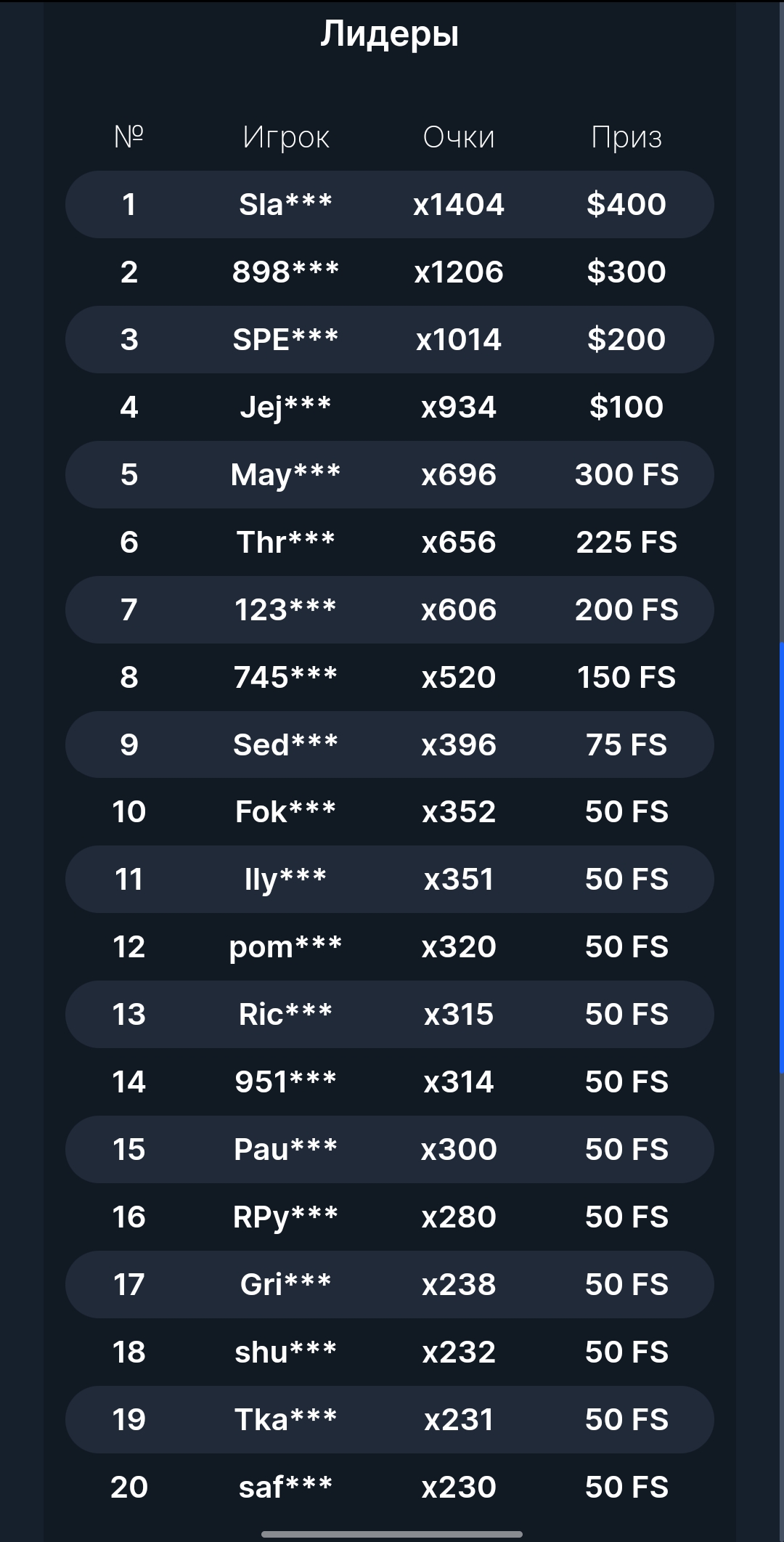
Task: Click the Игрок column header
Action: [286, 137]
